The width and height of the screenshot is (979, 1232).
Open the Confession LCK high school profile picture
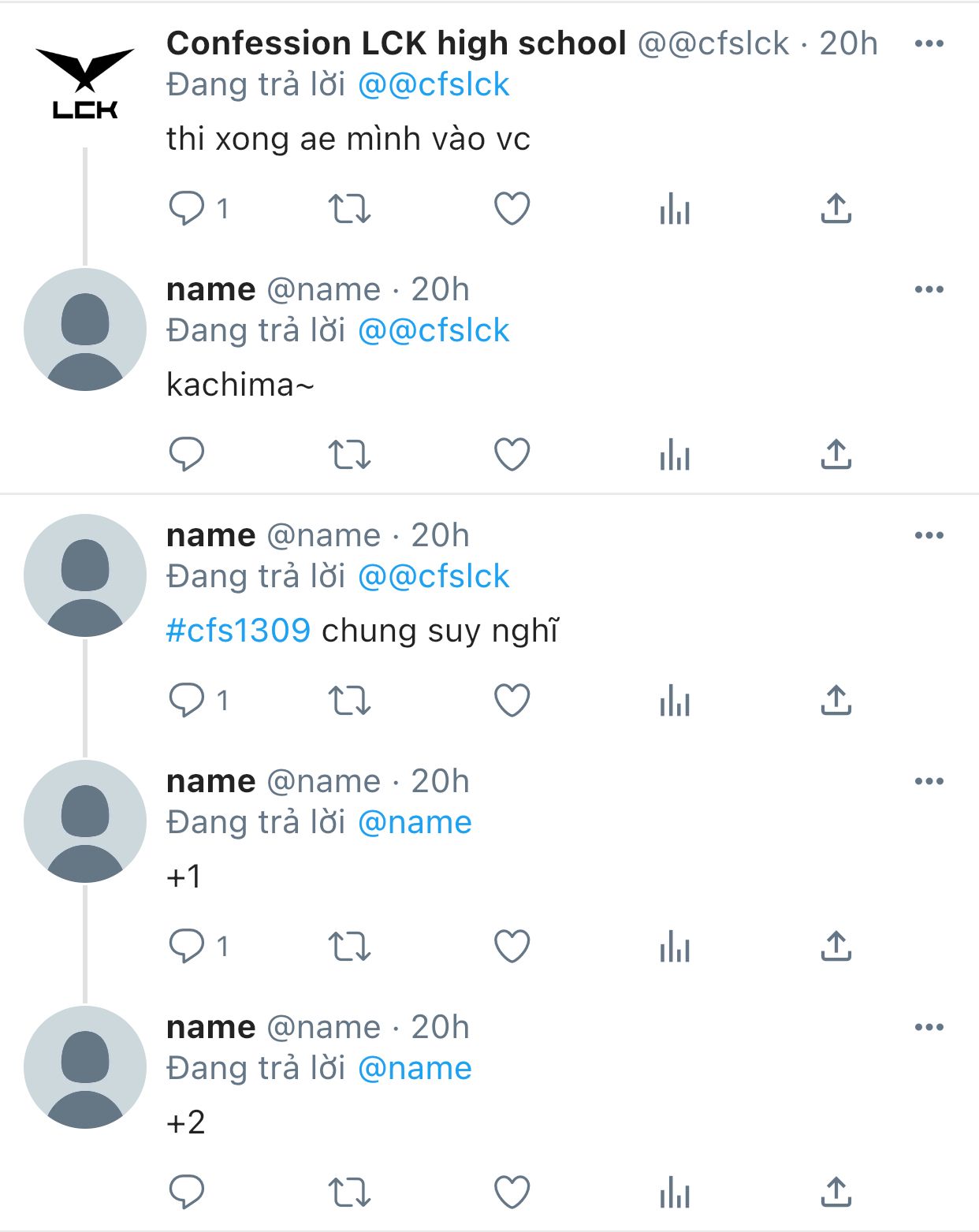(x=85, y=84)
